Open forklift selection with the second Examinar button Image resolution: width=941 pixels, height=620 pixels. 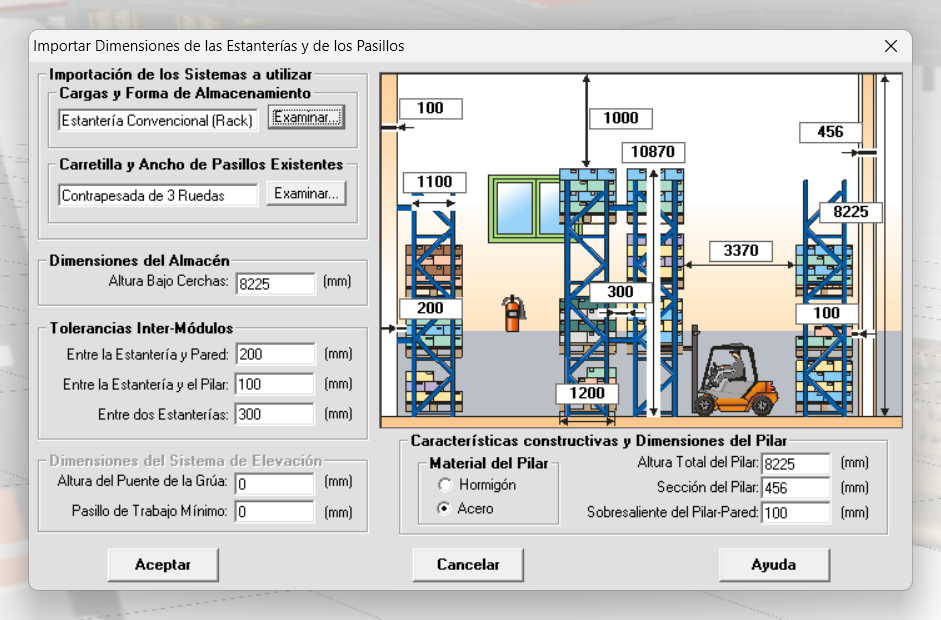[306, 194]
